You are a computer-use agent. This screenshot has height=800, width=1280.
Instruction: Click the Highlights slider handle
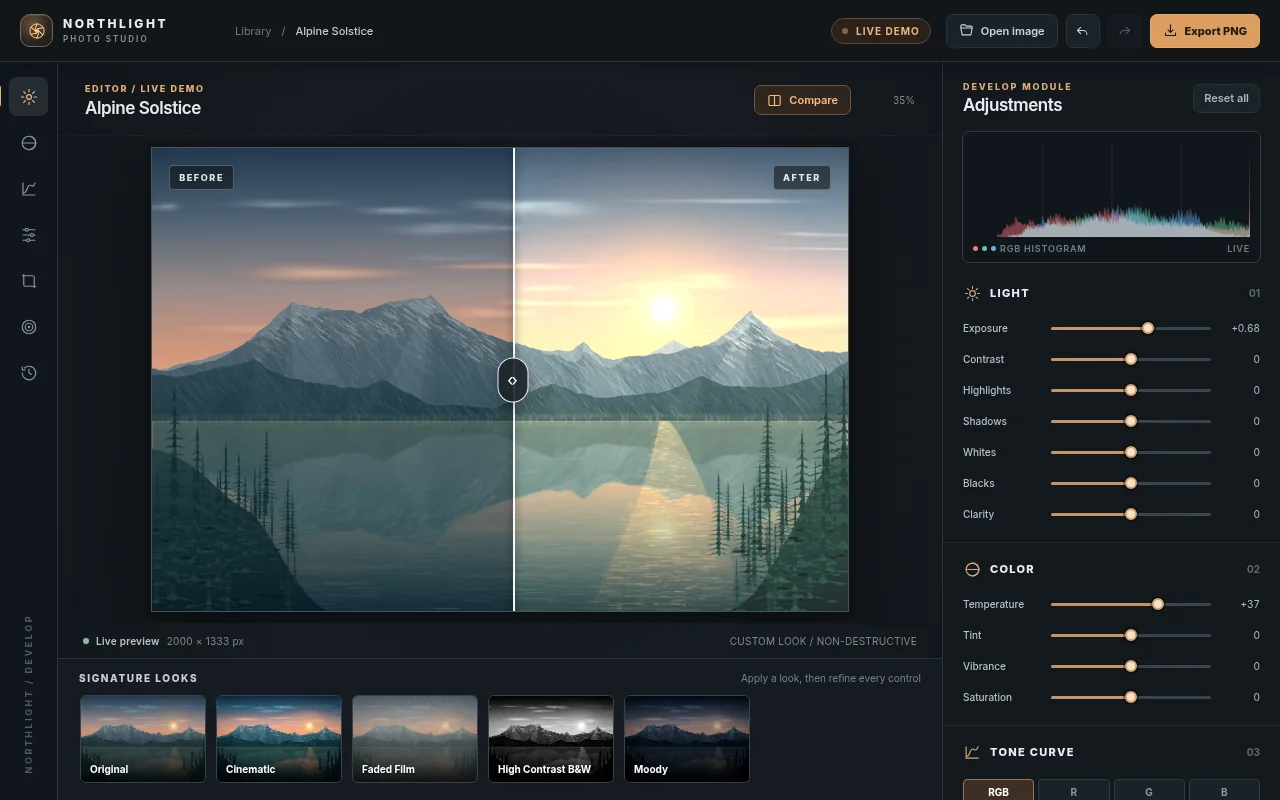(x=1131, y=390)
